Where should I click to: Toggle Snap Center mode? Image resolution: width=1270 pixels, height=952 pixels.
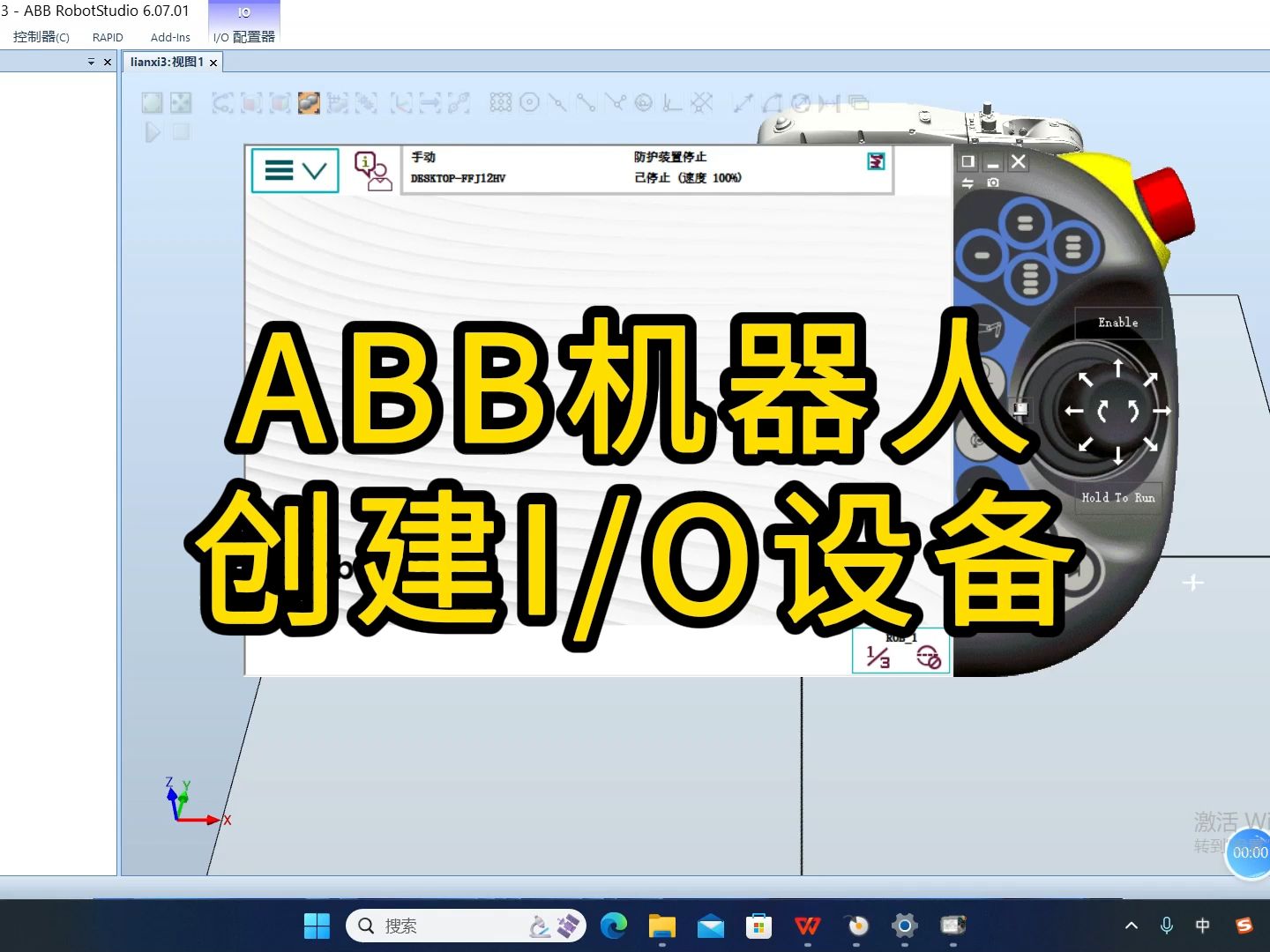pos(529,103)
